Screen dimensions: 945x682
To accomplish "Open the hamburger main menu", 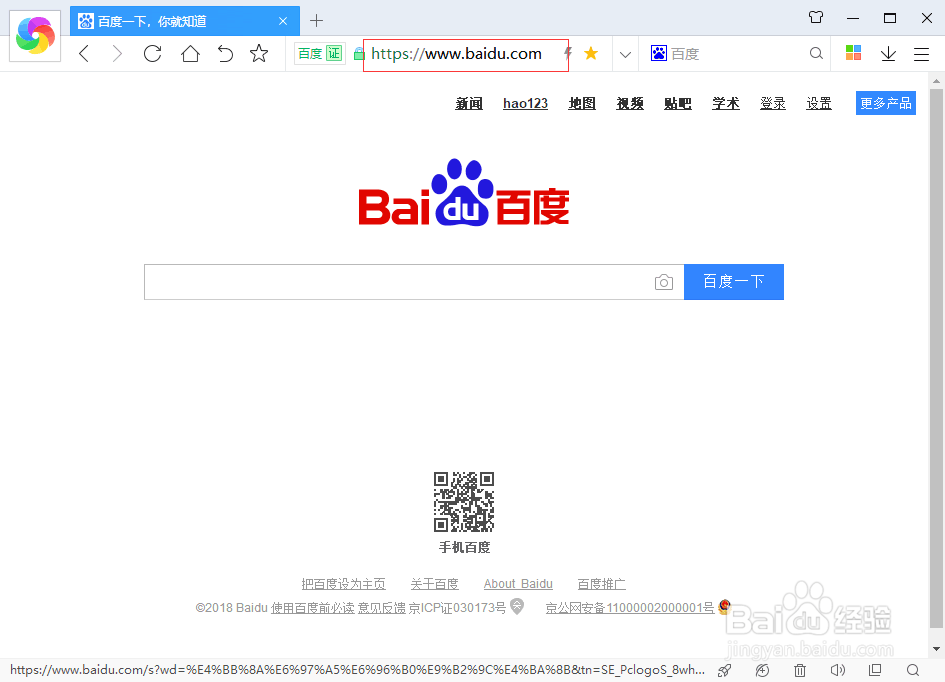I will (921, 54).
